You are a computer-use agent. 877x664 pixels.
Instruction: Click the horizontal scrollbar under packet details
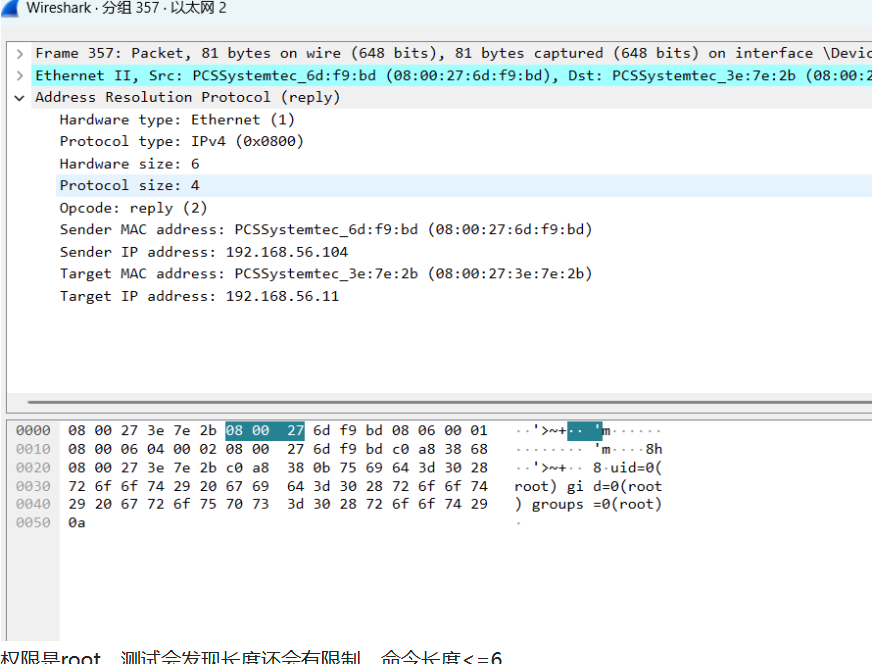(449, 402)
